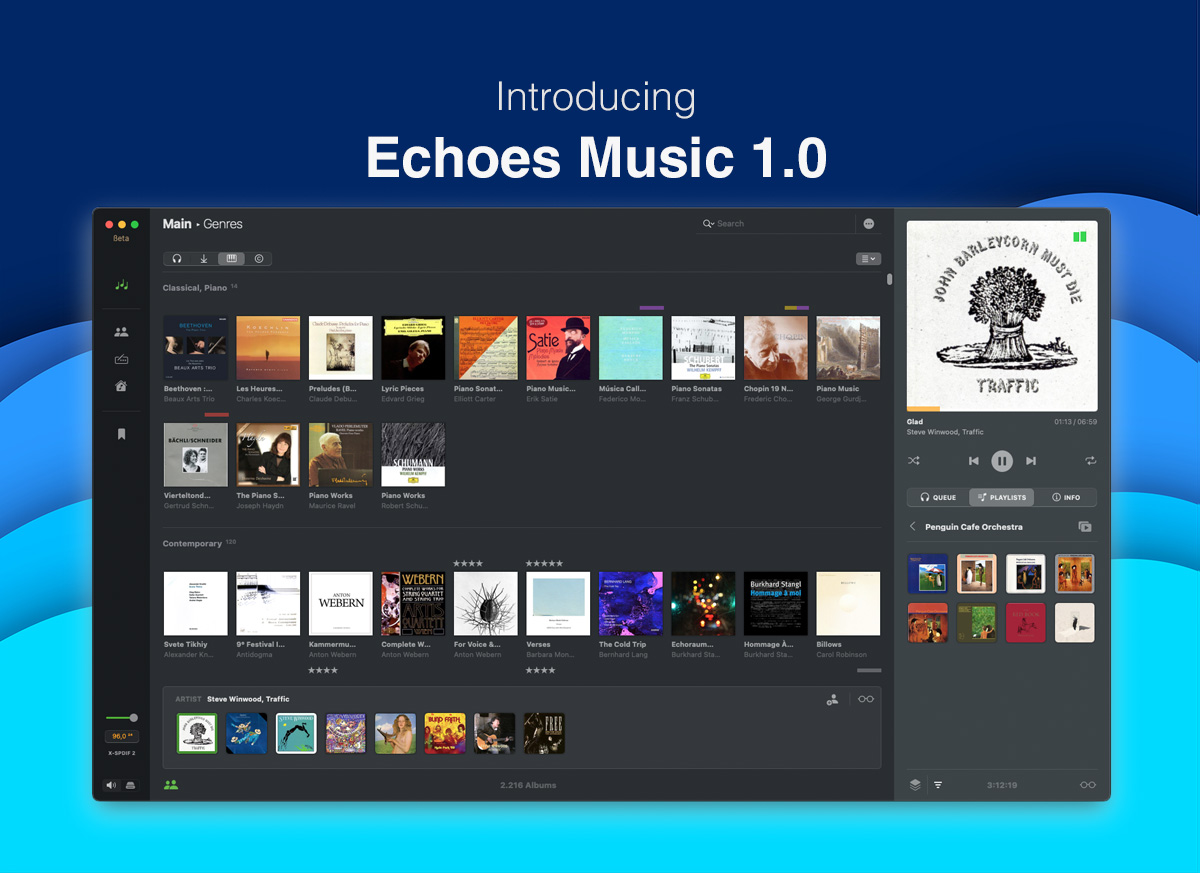Select the Free album thumbnail in artist panel

[x=544, y=733]
